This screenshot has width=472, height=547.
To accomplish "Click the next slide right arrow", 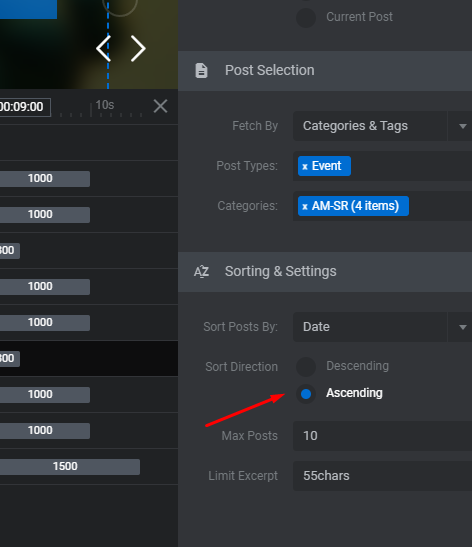I will tap(138, 48).
